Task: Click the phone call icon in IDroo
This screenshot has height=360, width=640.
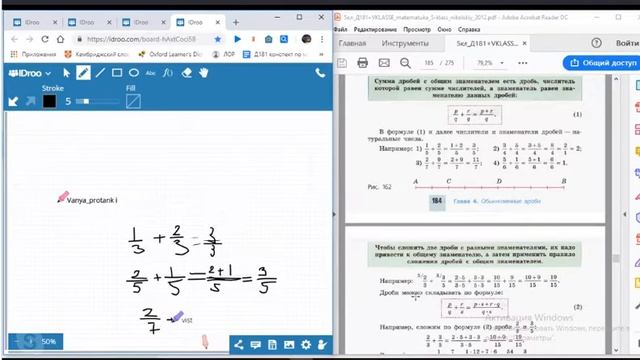Action: click(x=320, y=73)
